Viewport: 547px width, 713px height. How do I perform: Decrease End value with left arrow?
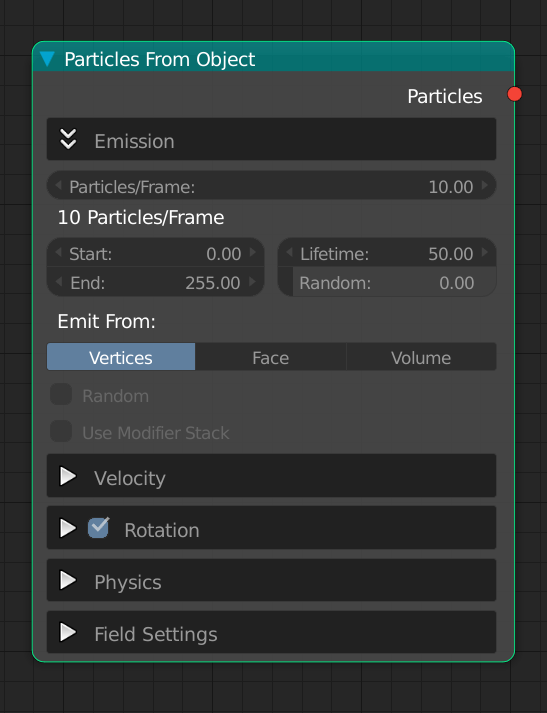point(58,282)
